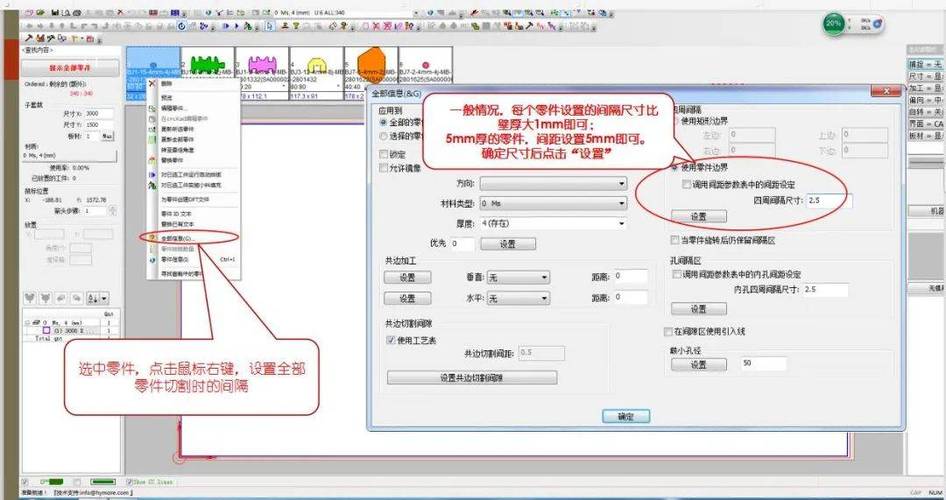Toggle 调用间距参数表中的内孔间距设定 checkbox

(x=676, y=274)
